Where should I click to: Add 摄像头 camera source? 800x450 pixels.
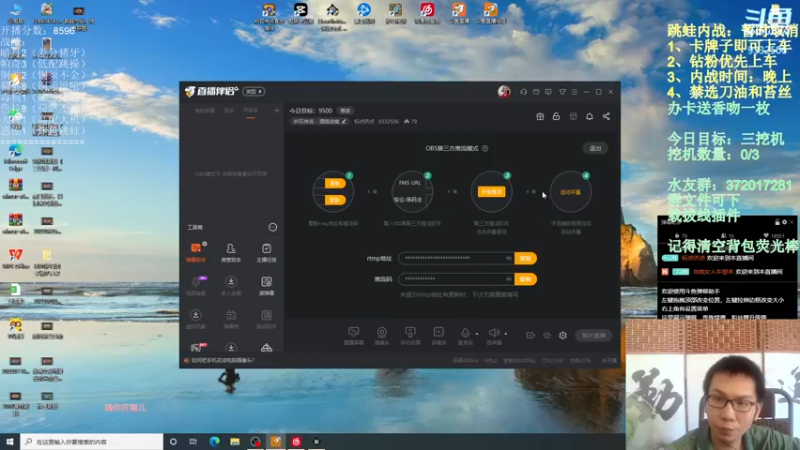[x=382, y=336]
